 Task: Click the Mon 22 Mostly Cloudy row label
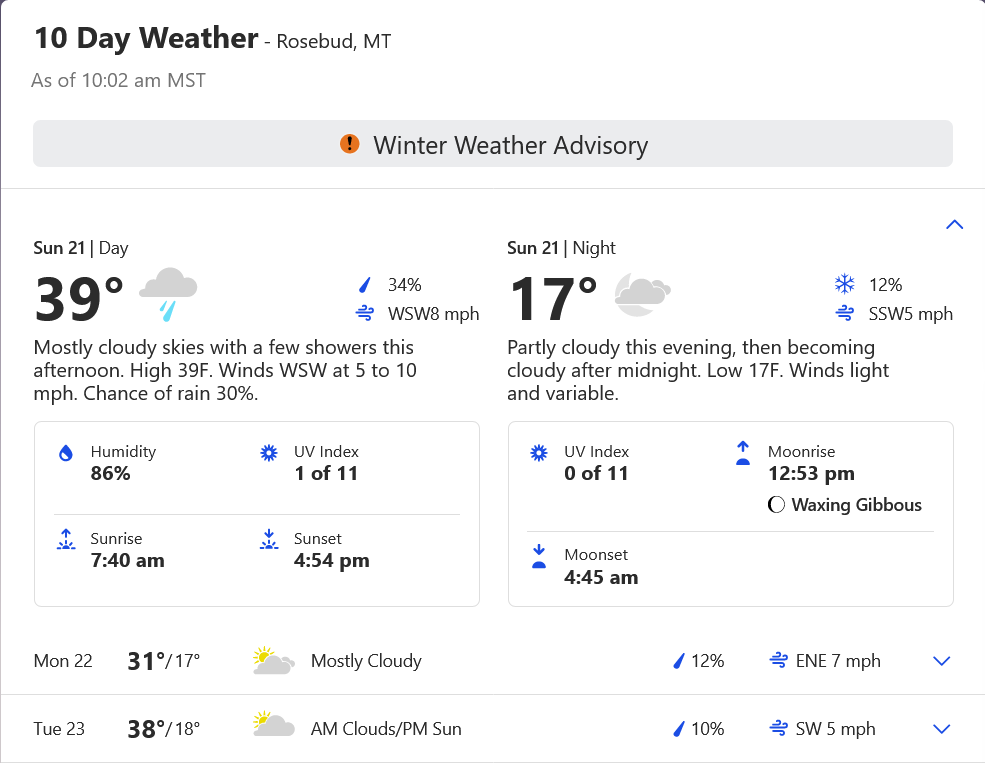[366, 661]
